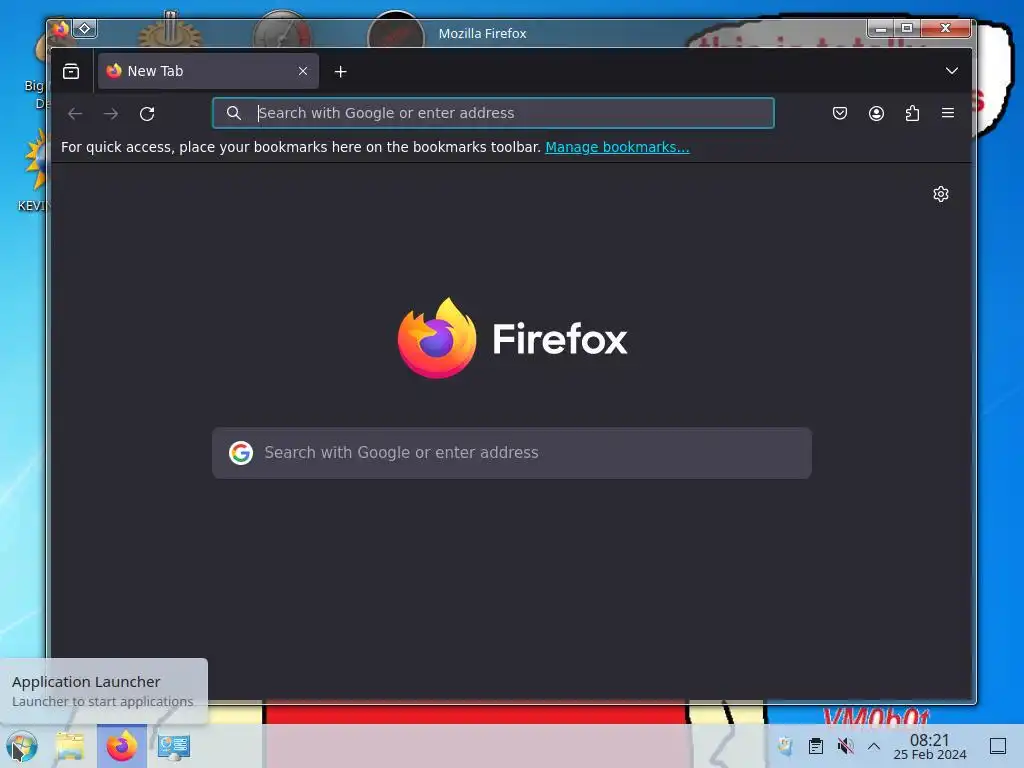
Task: Expand the list all tabs chevron
Action: click(x=952, y=71)
